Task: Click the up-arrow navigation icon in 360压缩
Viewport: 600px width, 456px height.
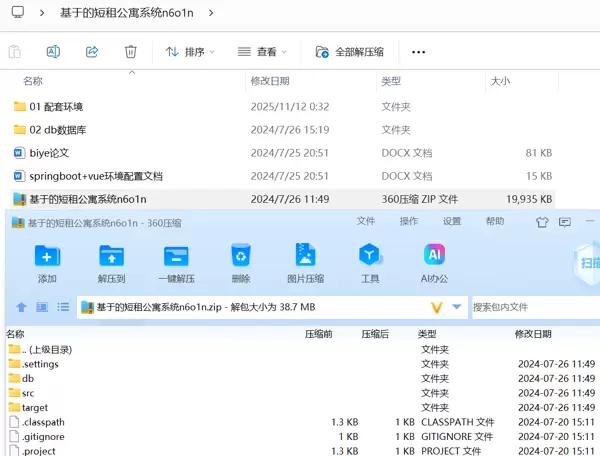Action: [21, 307]
